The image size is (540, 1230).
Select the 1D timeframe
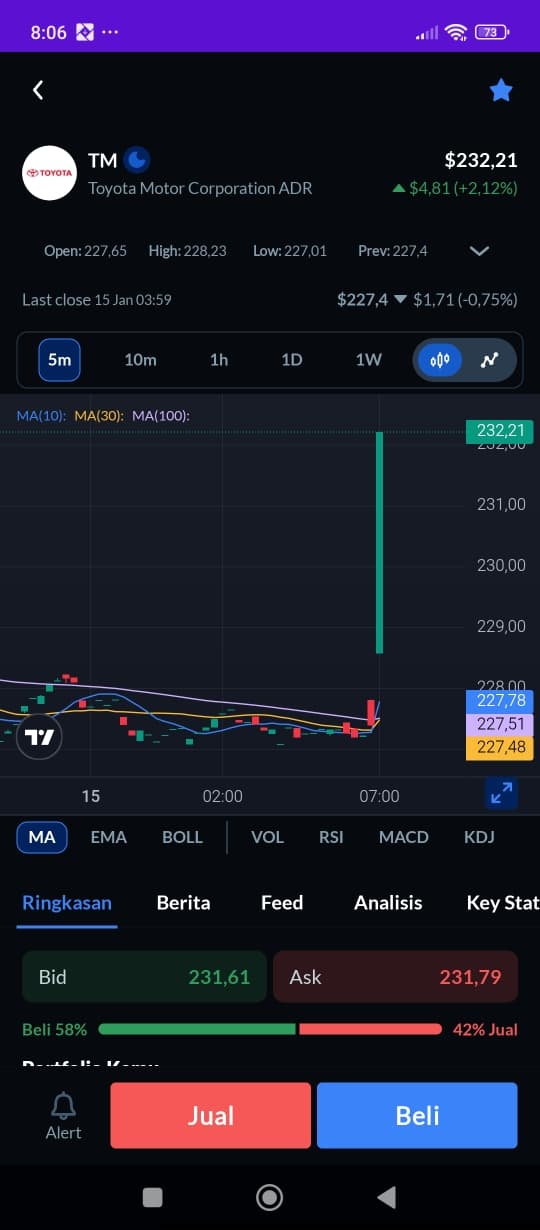(x=291, y=360)
